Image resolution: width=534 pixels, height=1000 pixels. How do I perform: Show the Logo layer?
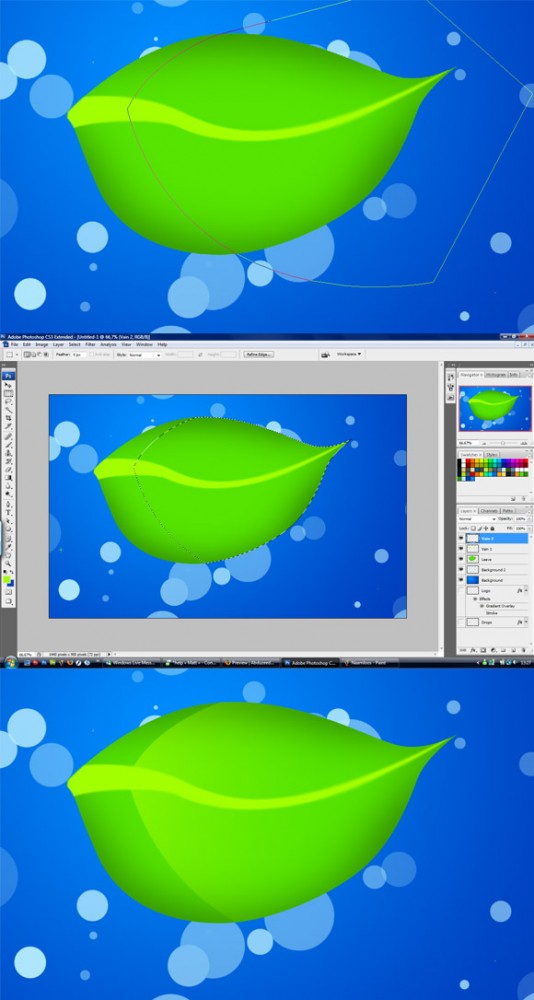click(x=461, y=591)
